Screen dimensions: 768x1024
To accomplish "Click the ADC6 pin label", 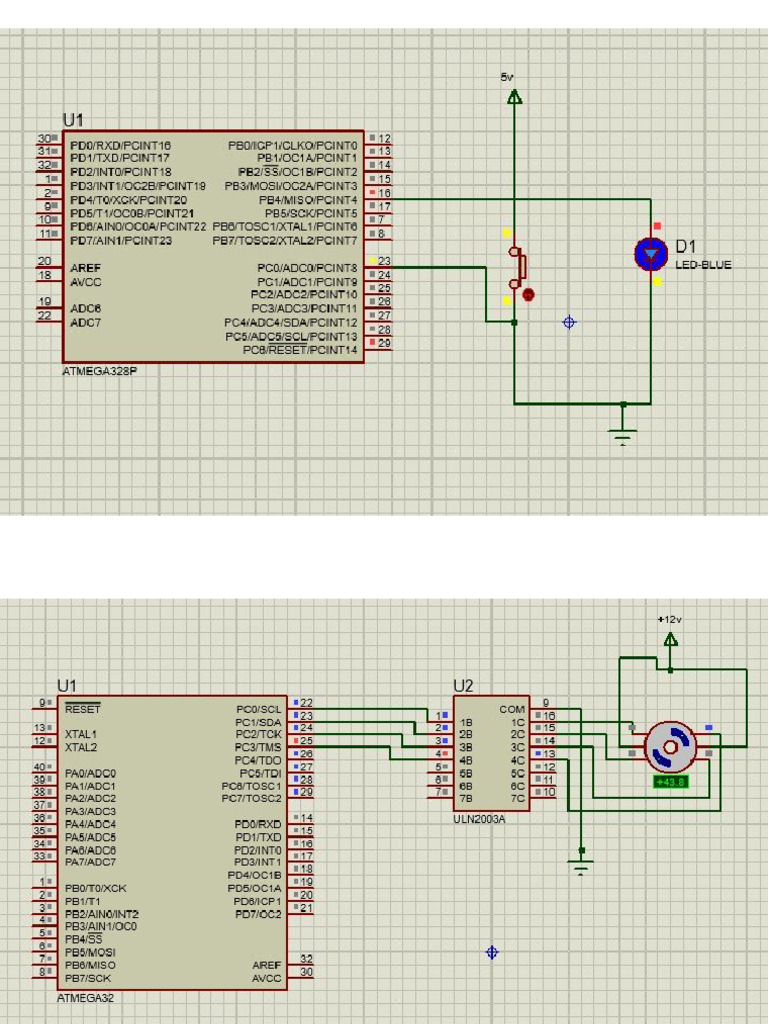I will pyautogui.click(x=86, y=308).
